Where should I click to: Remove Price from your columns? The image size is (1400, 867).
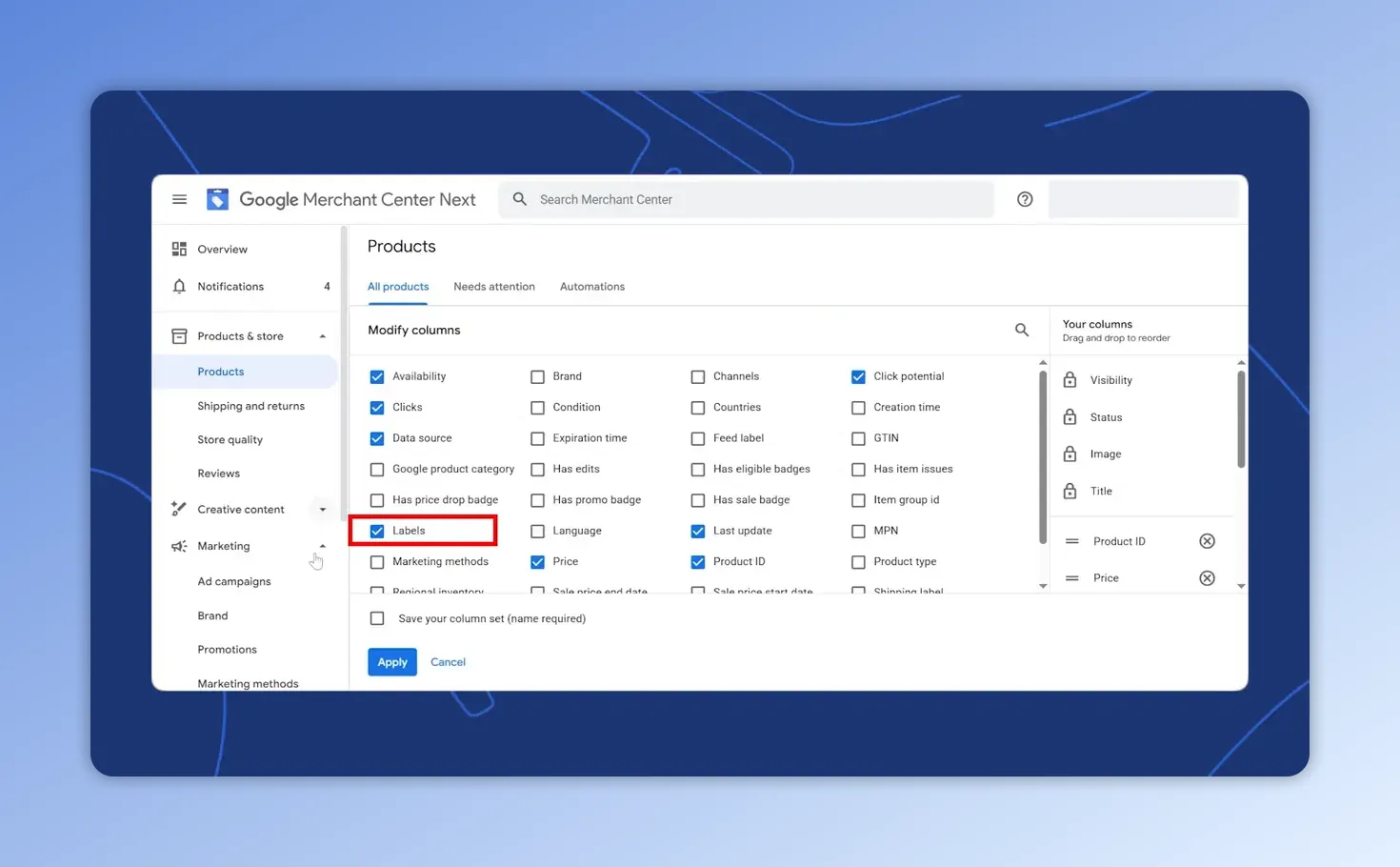point(1207,578)
